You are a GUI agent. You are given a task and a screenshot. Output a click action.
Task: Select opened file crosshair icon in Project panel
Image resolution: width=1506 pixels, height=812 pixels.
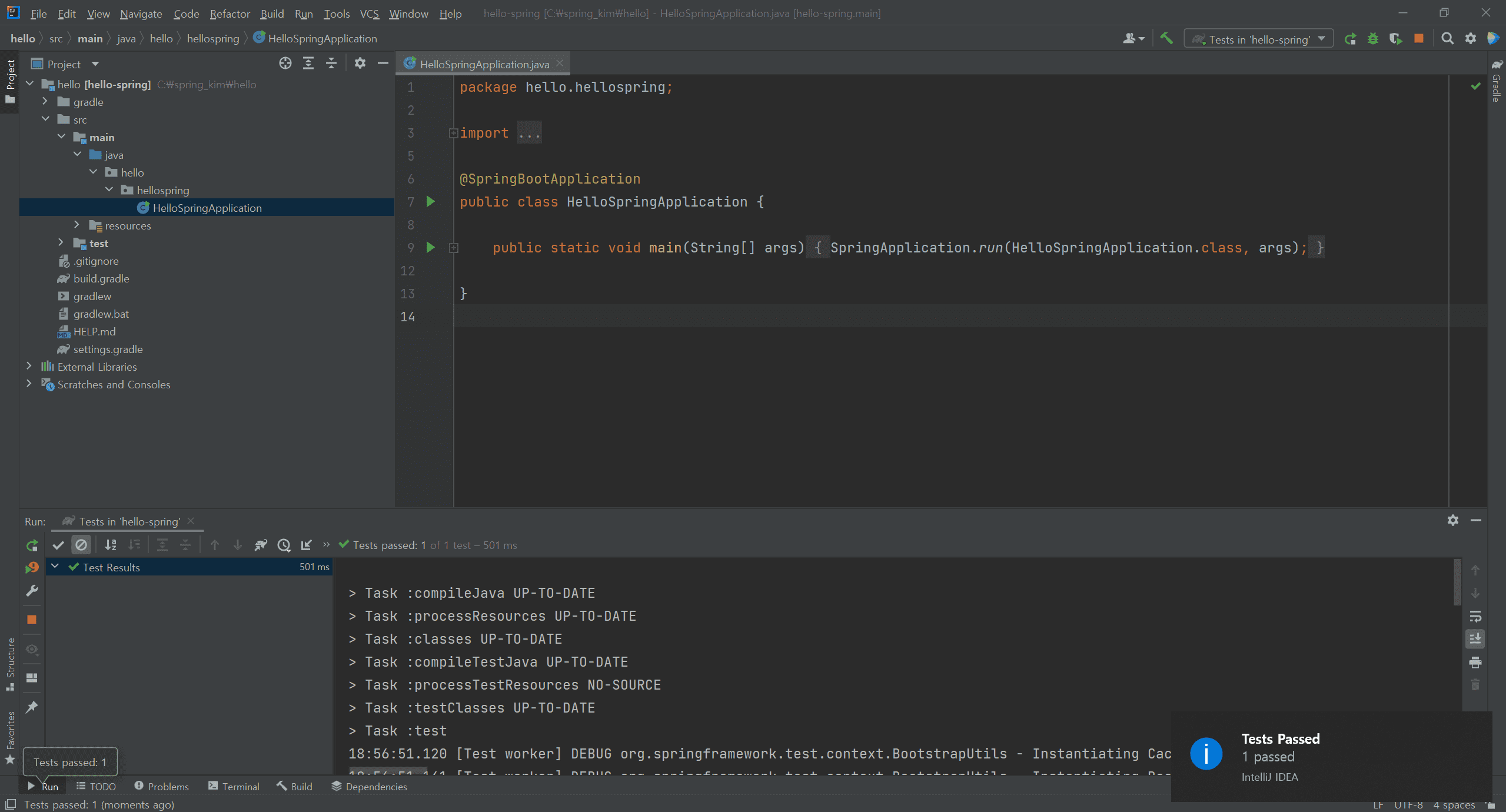click(285, 64)
